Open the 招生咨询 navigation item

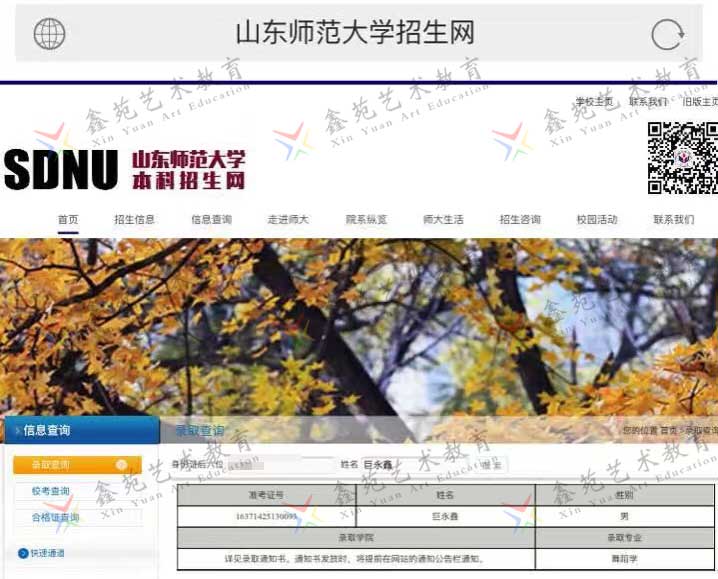click(x=520, y=220)
